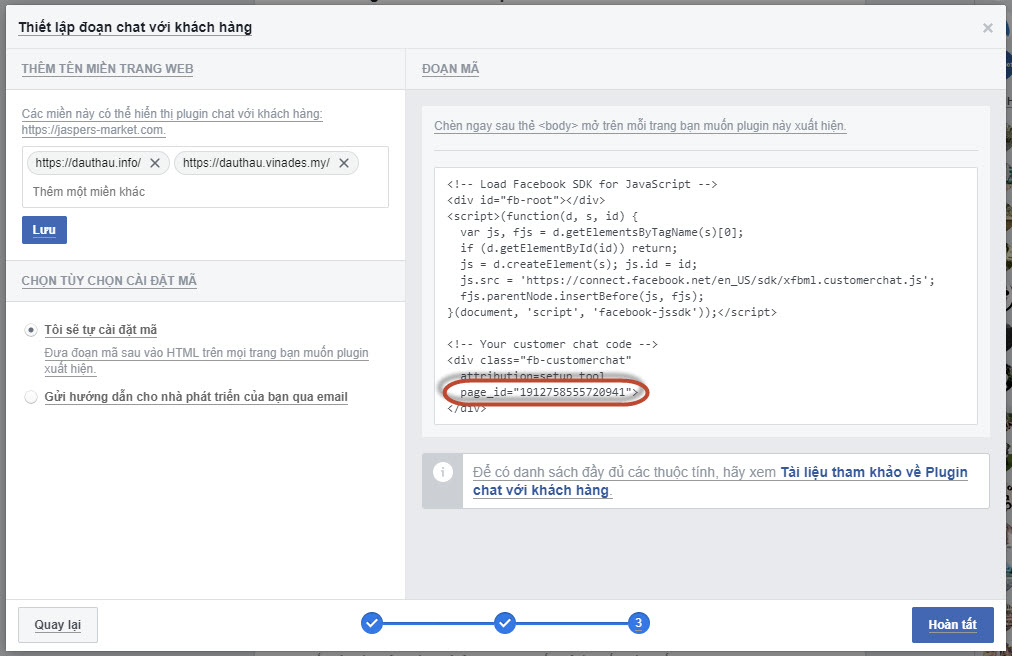Click the Quay lại back button

point(58,624)
